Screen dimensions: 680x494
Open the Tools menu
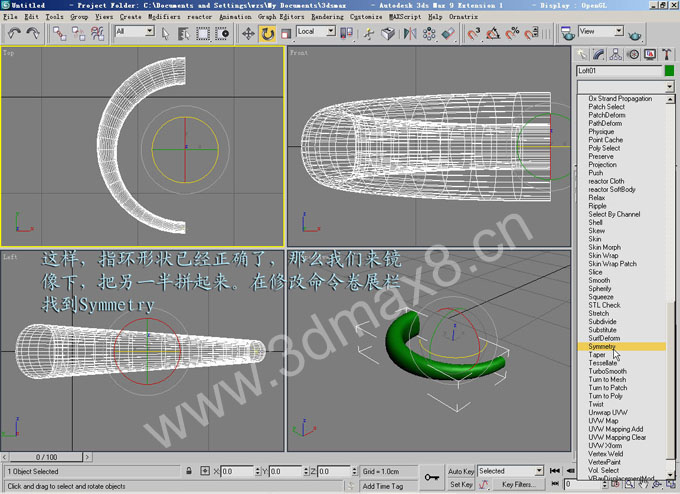point(54,16)
